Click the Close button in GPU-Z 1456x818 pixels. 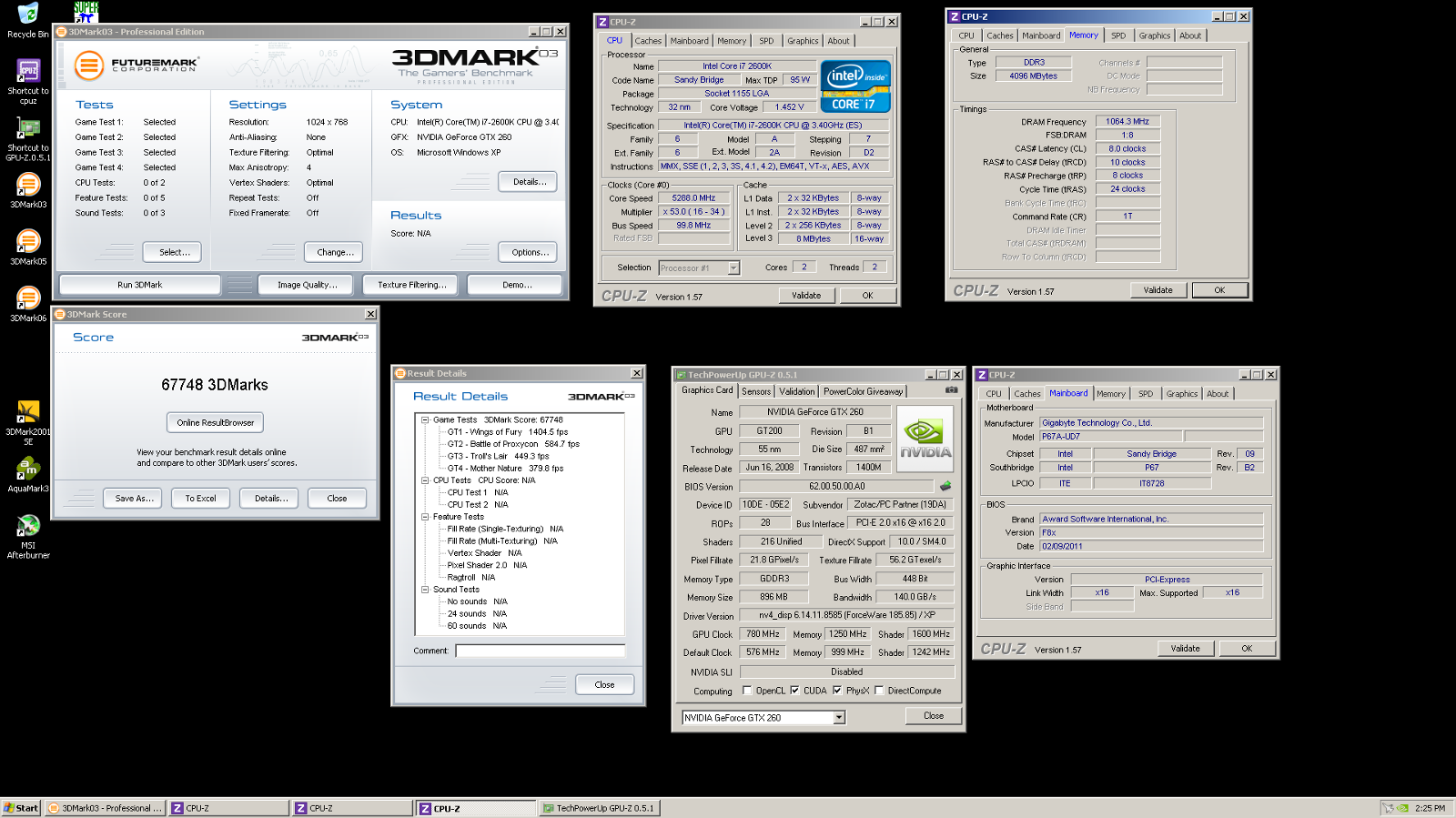tap(934, 716)
